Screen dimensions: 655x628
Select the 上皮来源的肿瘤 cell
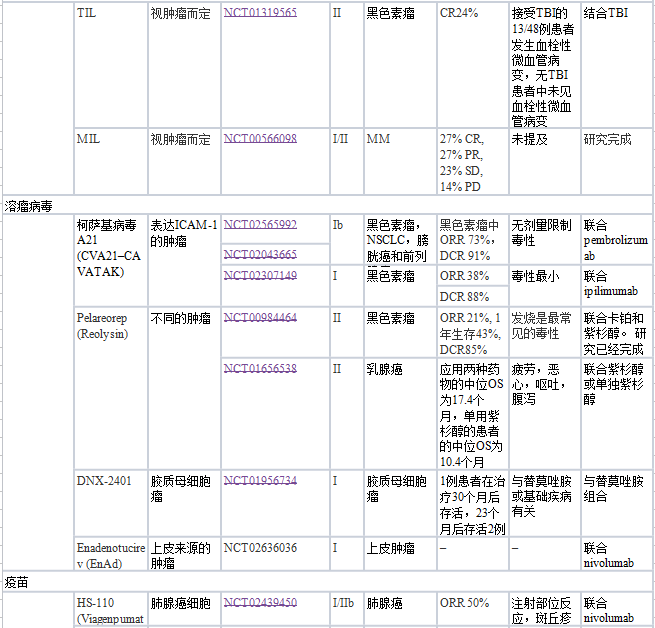pos(184,554)
